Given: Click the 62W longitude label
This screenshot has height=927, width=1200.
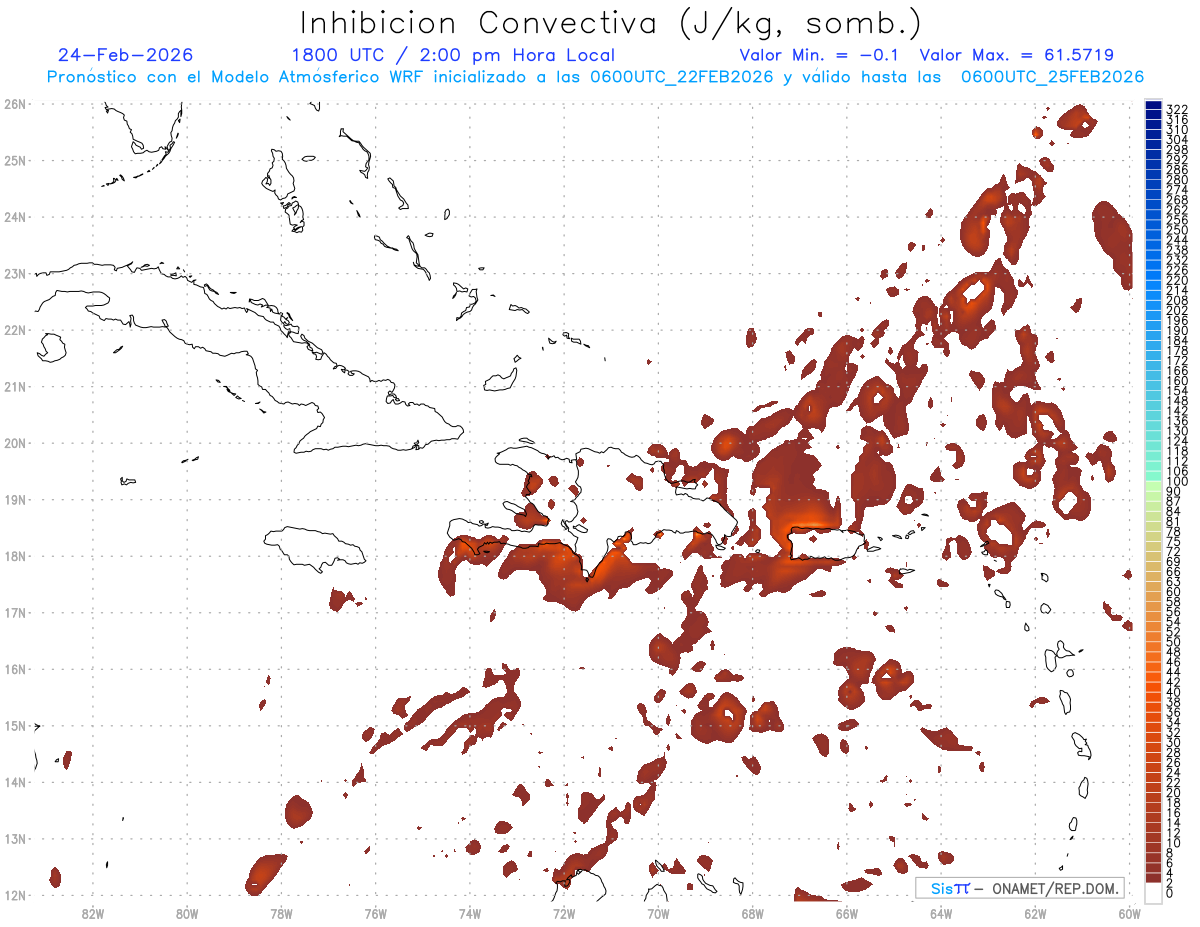Looking at the screenshot, I should (x=1035, y=912).
